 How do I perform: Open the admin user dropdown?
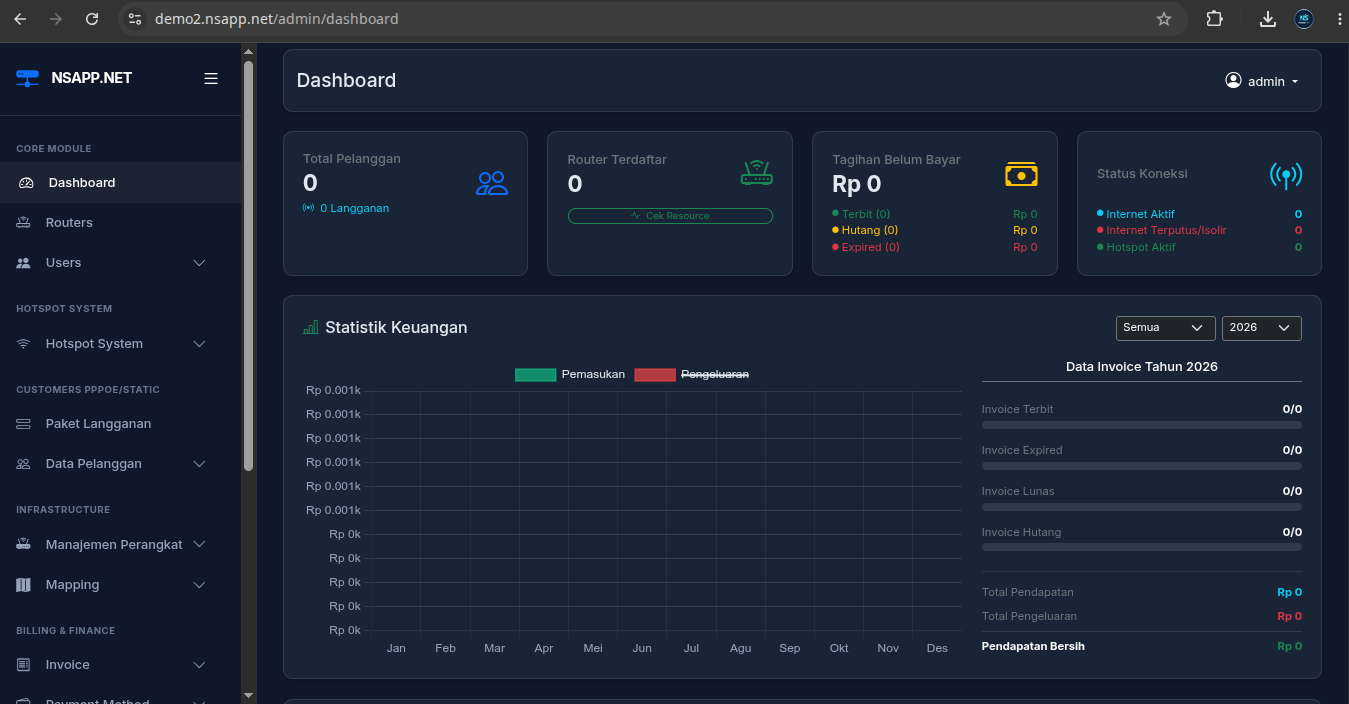click(1262, 81)
